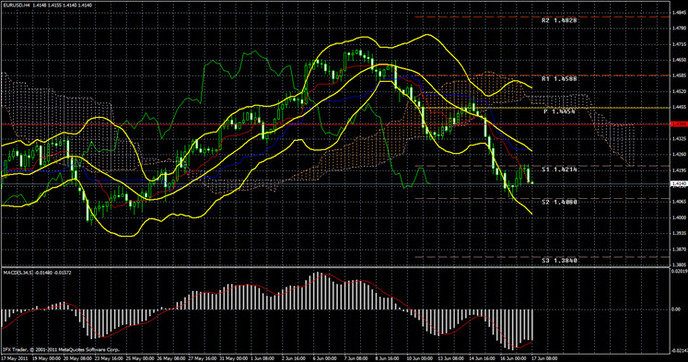Click the EURUSD,H4 chart title text

point(17,5)
